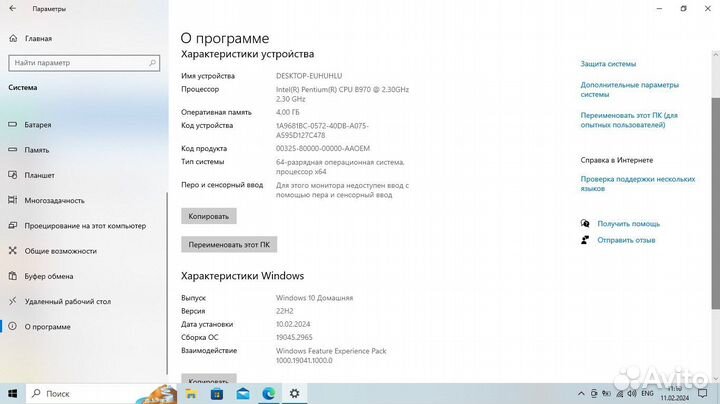Switch the ENG input language indicator
The width and height of the screenshot is (720, 404).
point(647,393)
